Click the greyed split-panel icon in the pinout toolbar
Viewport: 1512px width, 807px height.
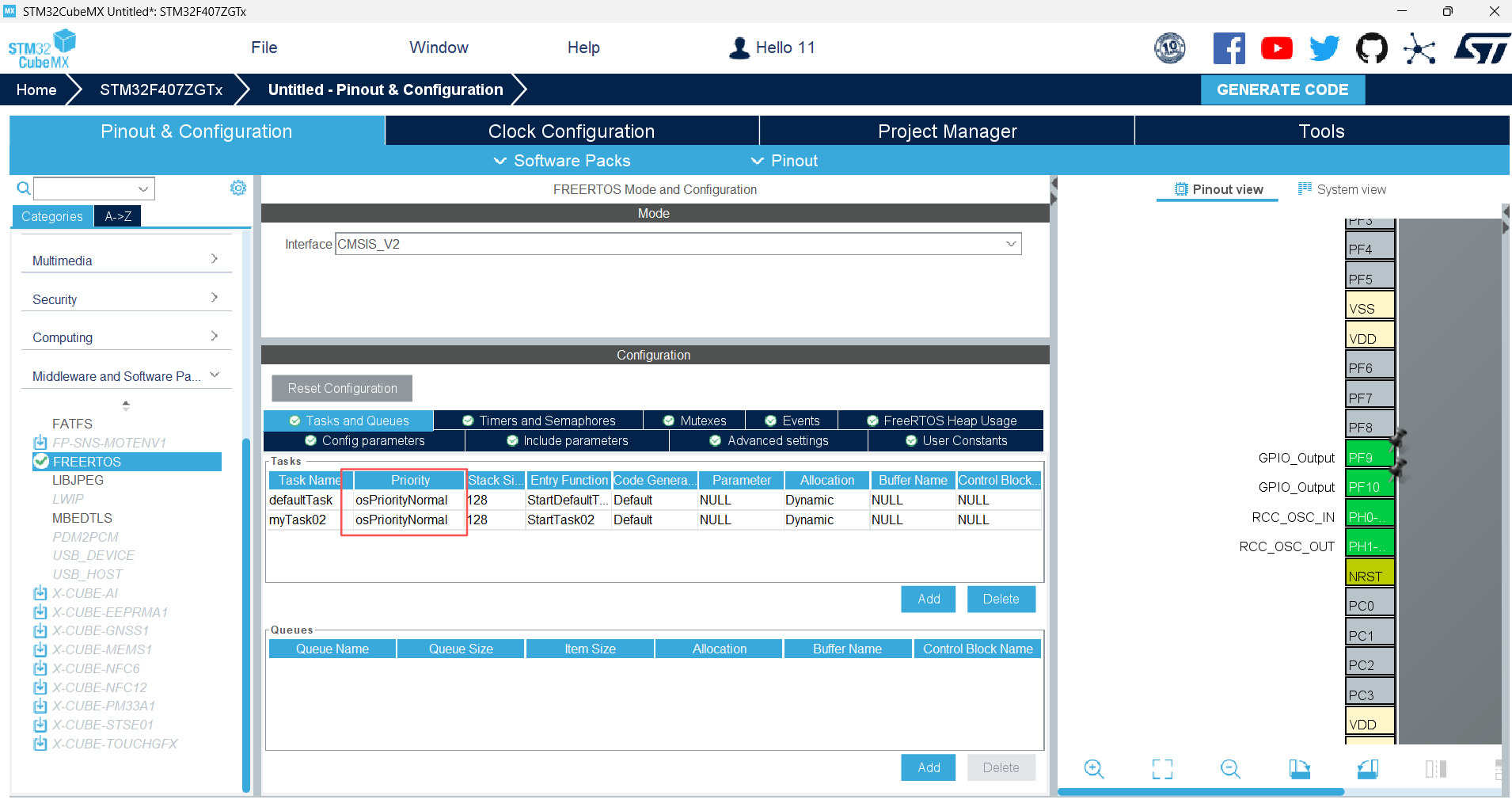[1435, 768]
